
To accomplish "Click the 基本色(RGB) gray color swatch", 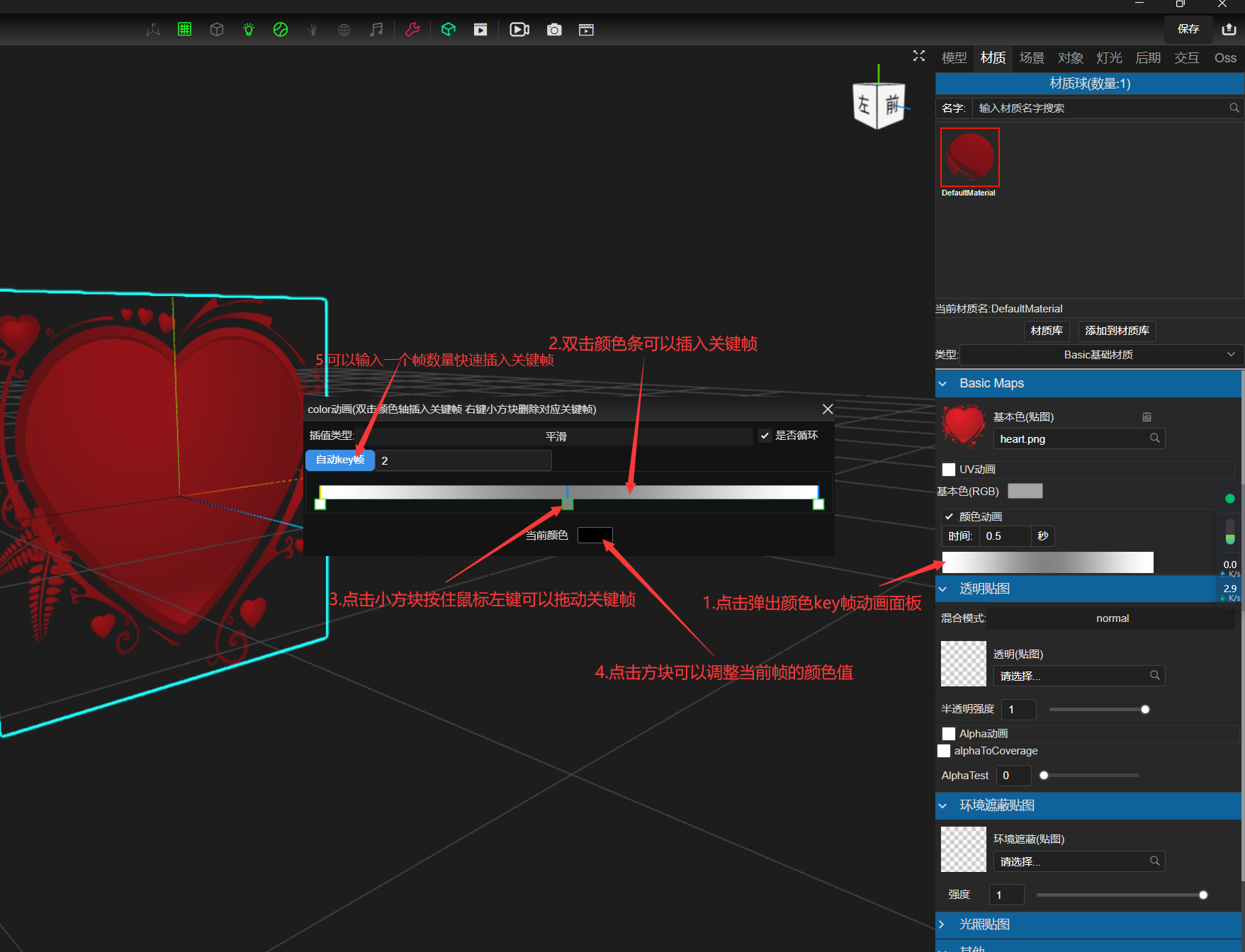I will click(x=1025, y=491).
